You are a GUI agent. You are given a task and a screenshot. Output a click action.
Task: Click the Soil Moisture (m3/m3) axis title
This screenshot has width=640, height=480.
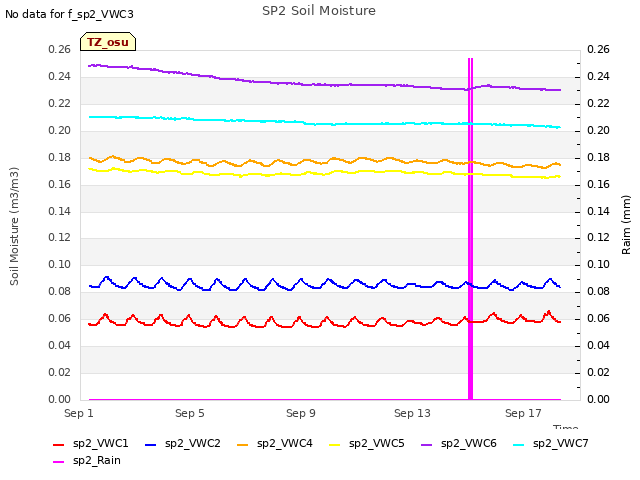14,226
